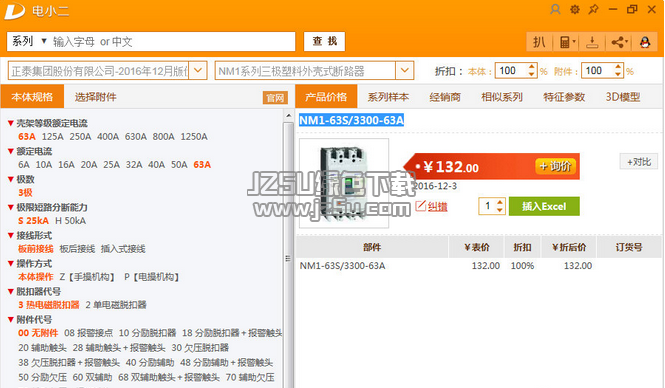Expand the NM1系列 series dropdown
The image size is (665, 388).
[404, 70]
